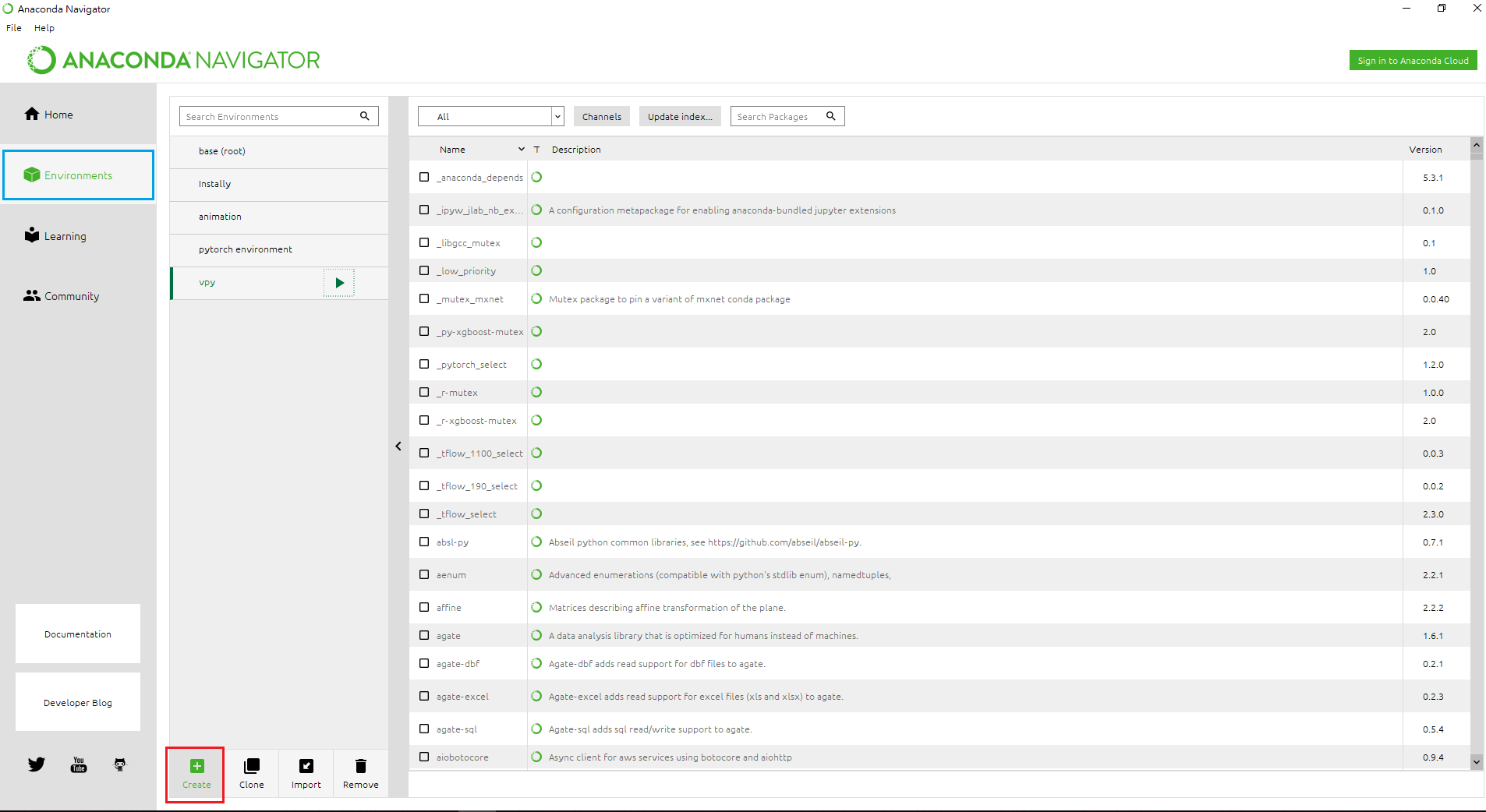Open the Twitter link icon

pyautogui.click(x=37, y=764)
